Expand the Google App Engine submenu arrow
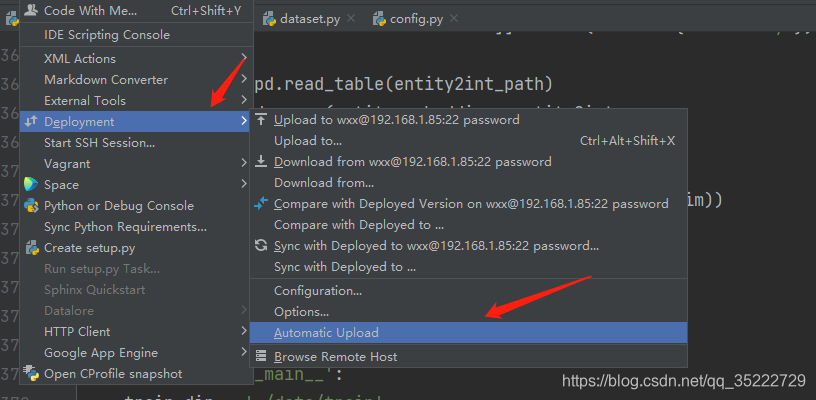The width and height of the screenshot is (816, 400). (x=244, y=352)
